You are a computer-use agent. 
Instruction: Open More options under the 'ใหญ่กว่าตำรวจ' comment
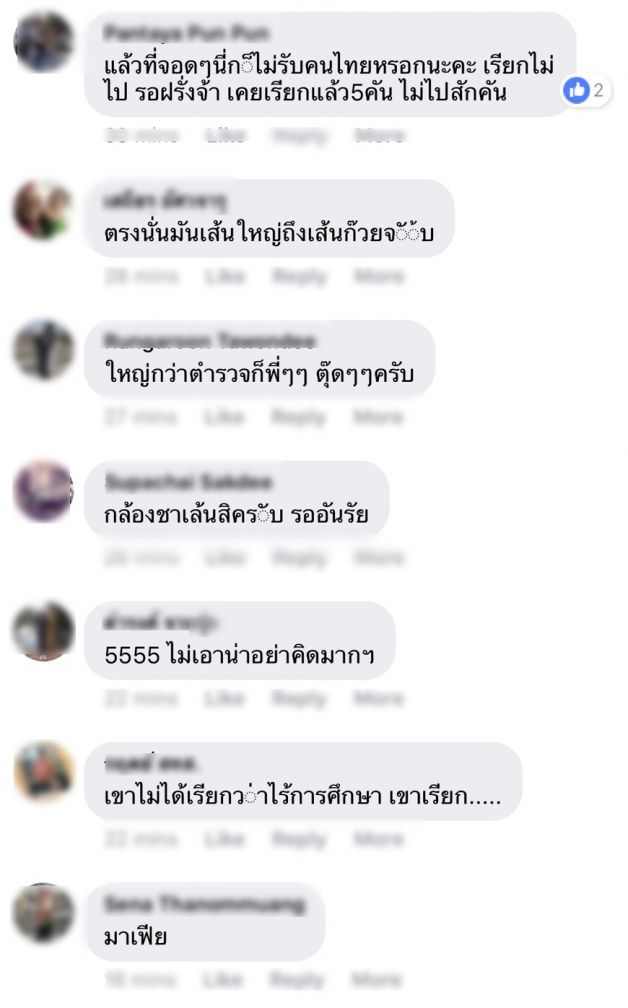[x=379, y=417]
